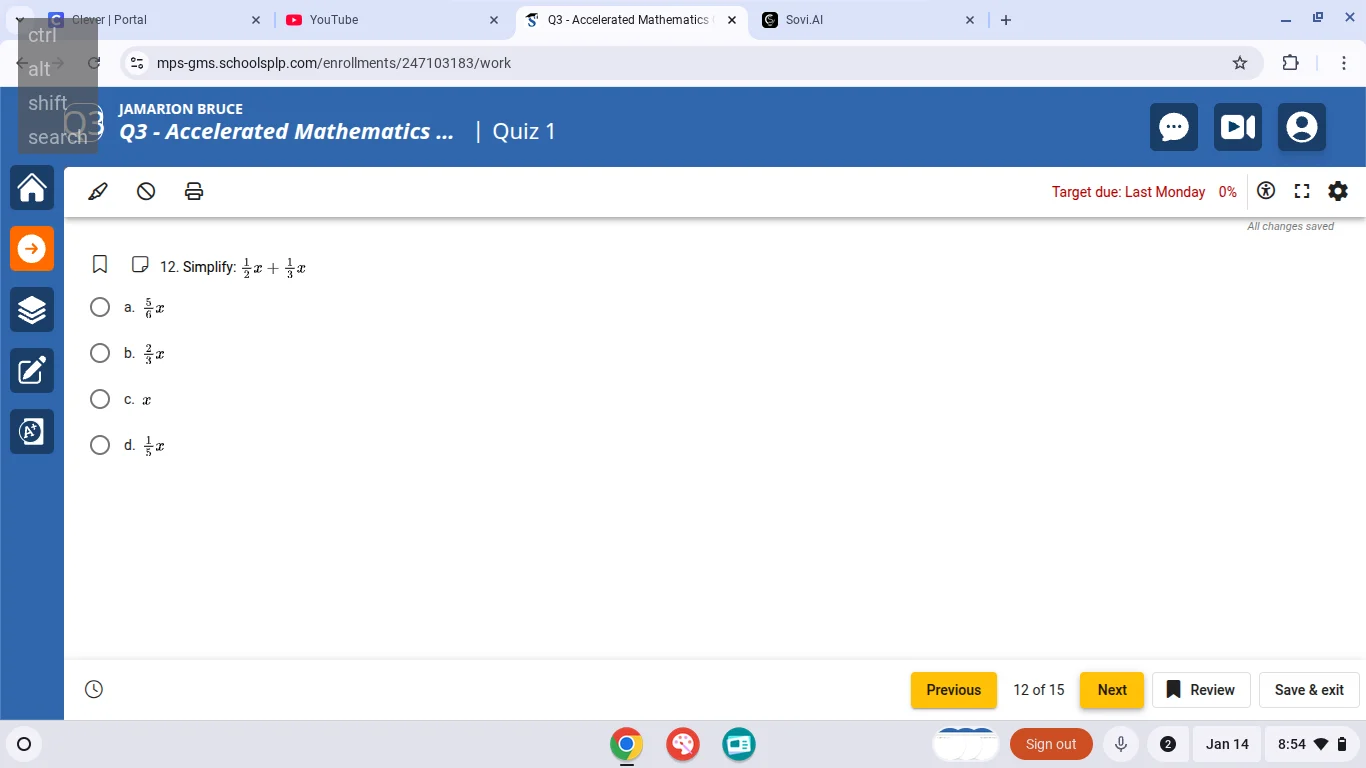Image resolution: width=1366 pixels, height=768 pixels.
Task: Select the highlighter pen tool
Action: point(98,191)
